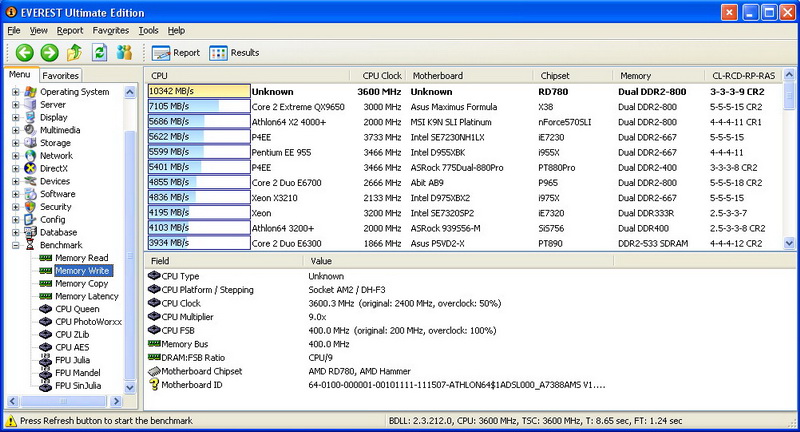800x432 pixels.
Task: Open the CPU PhotoWorxx benchmark
Action: point(88,321)
